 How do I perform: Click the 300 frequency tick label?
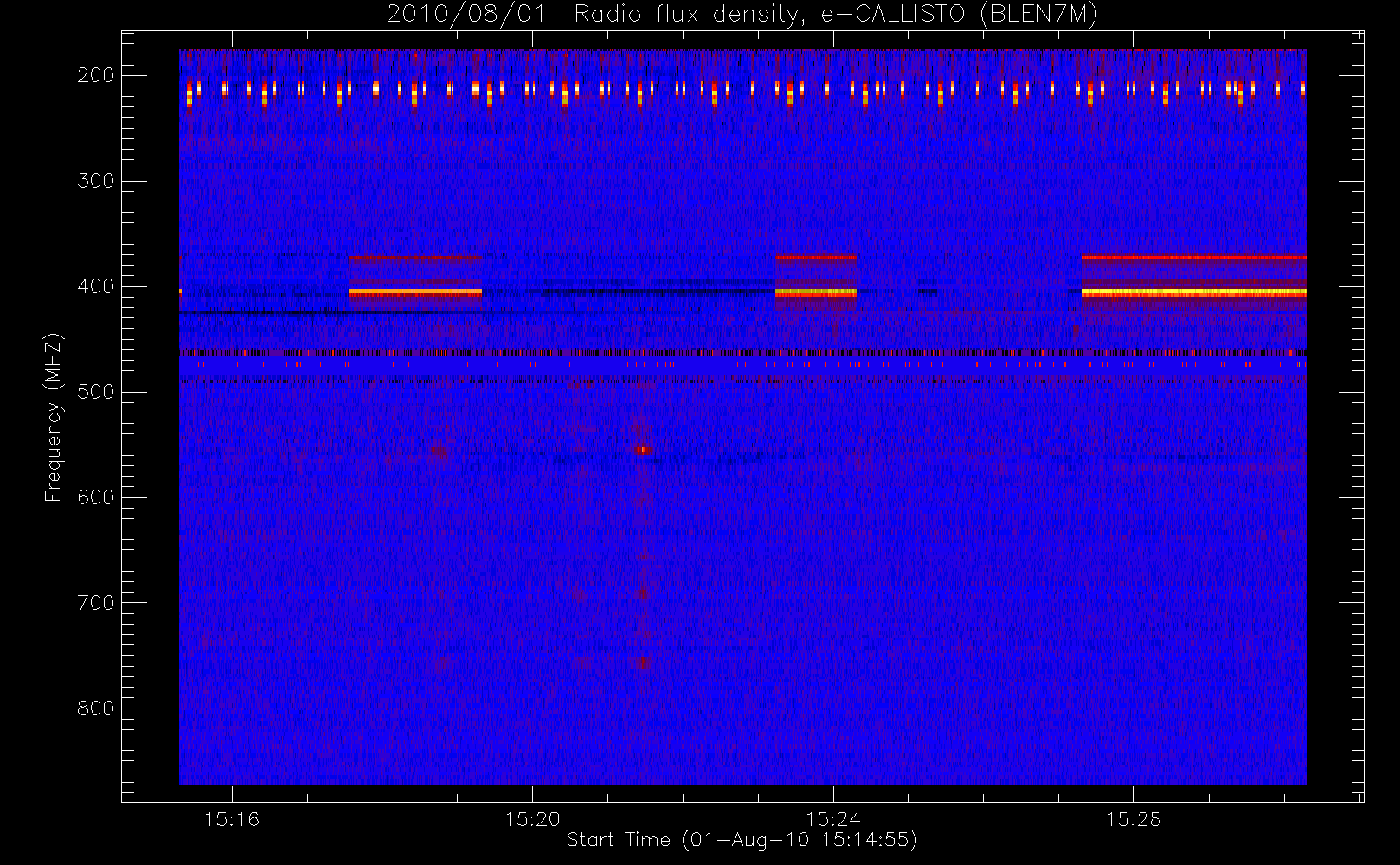click(x=96, y=181)
